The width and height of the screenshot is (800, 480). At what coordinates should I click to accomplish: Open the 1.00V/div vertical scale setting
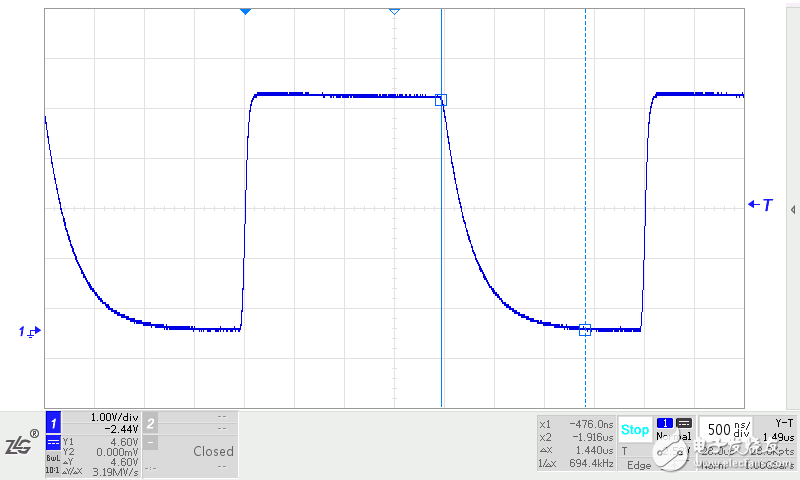point(110,417)
